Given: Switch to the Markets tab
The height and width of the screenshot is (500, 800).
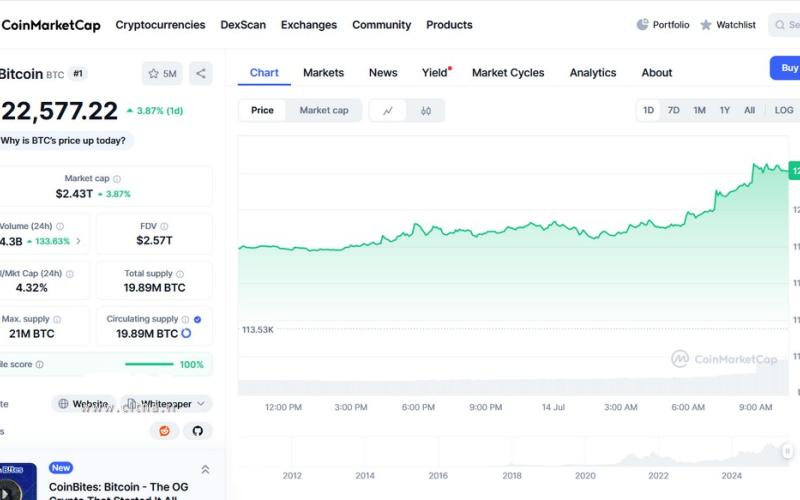Looking at the screenshot, I should tap(323, 73).
